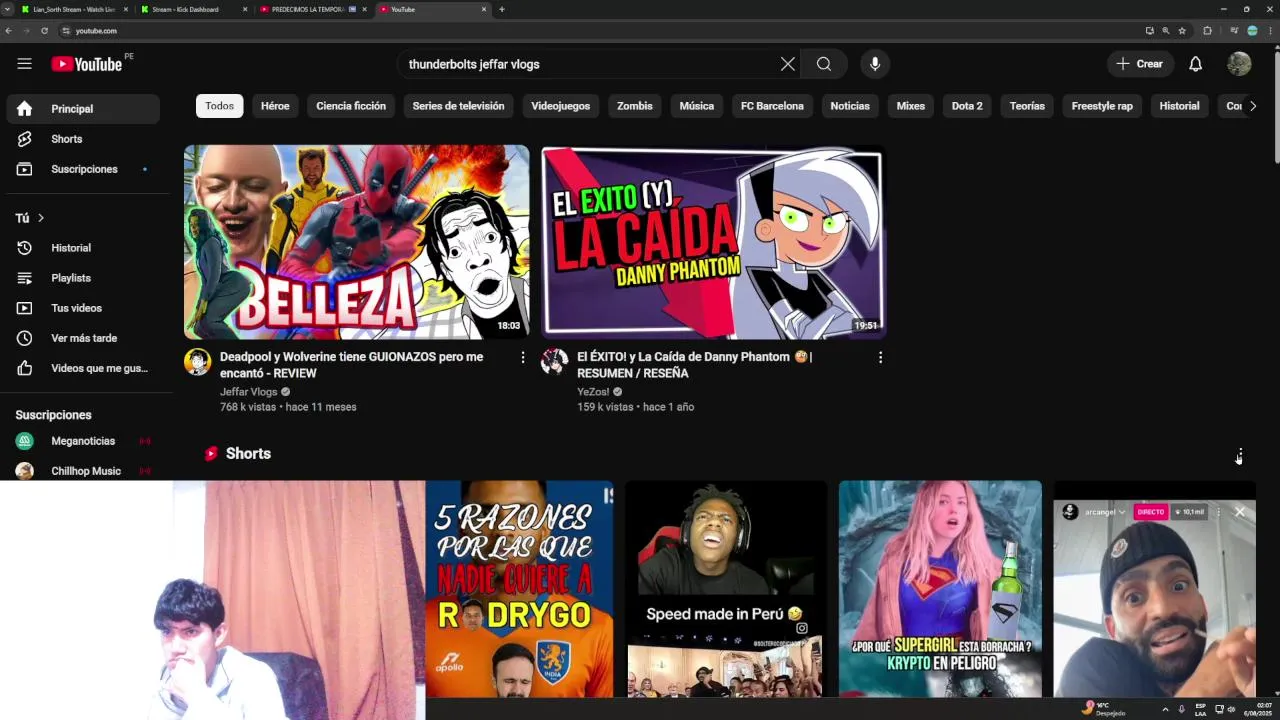Switch to the PREDECIMOS LA TEMPORADA tab

313,9
